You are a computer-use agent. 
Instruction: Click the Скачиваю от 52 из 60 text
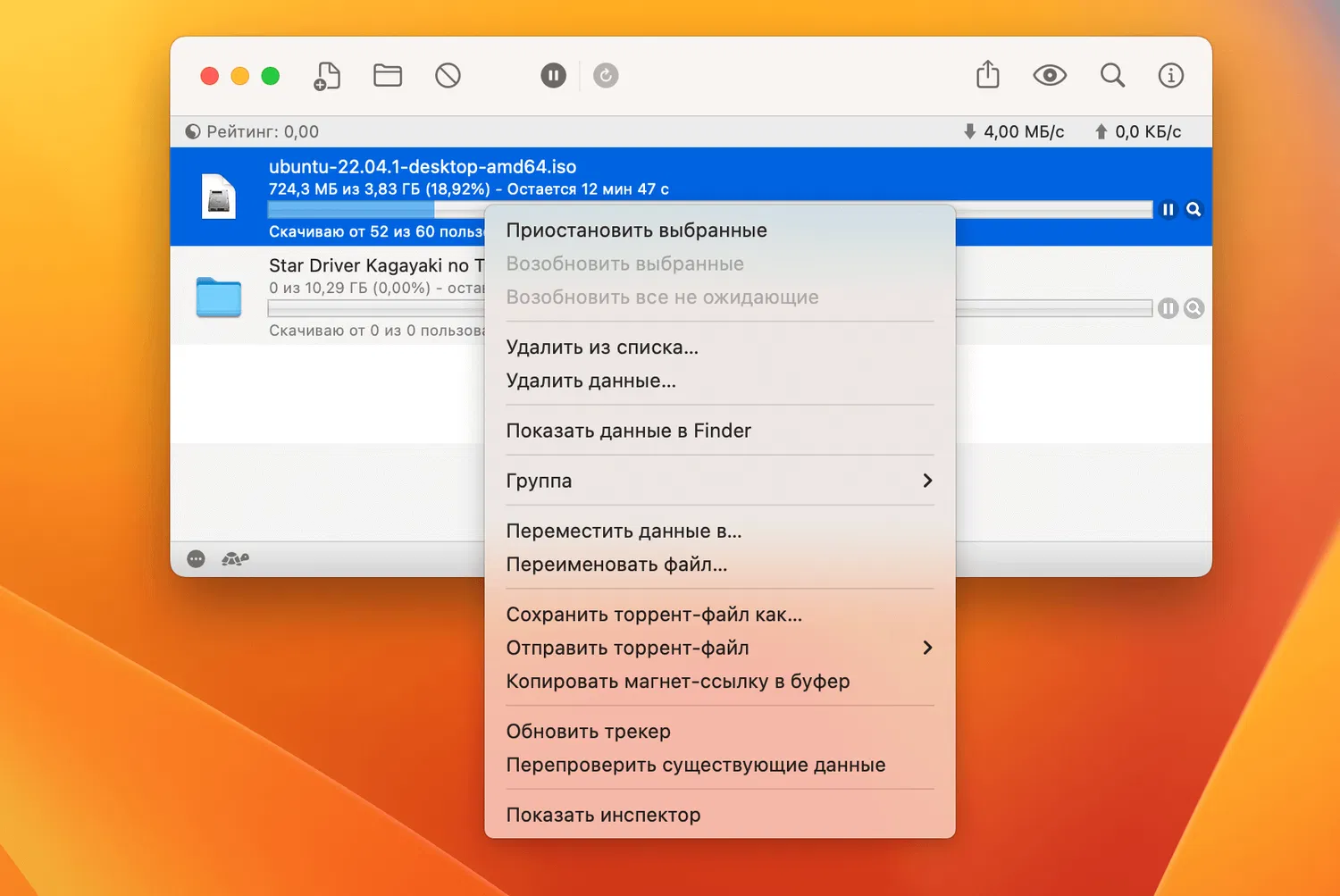(376, 232)
